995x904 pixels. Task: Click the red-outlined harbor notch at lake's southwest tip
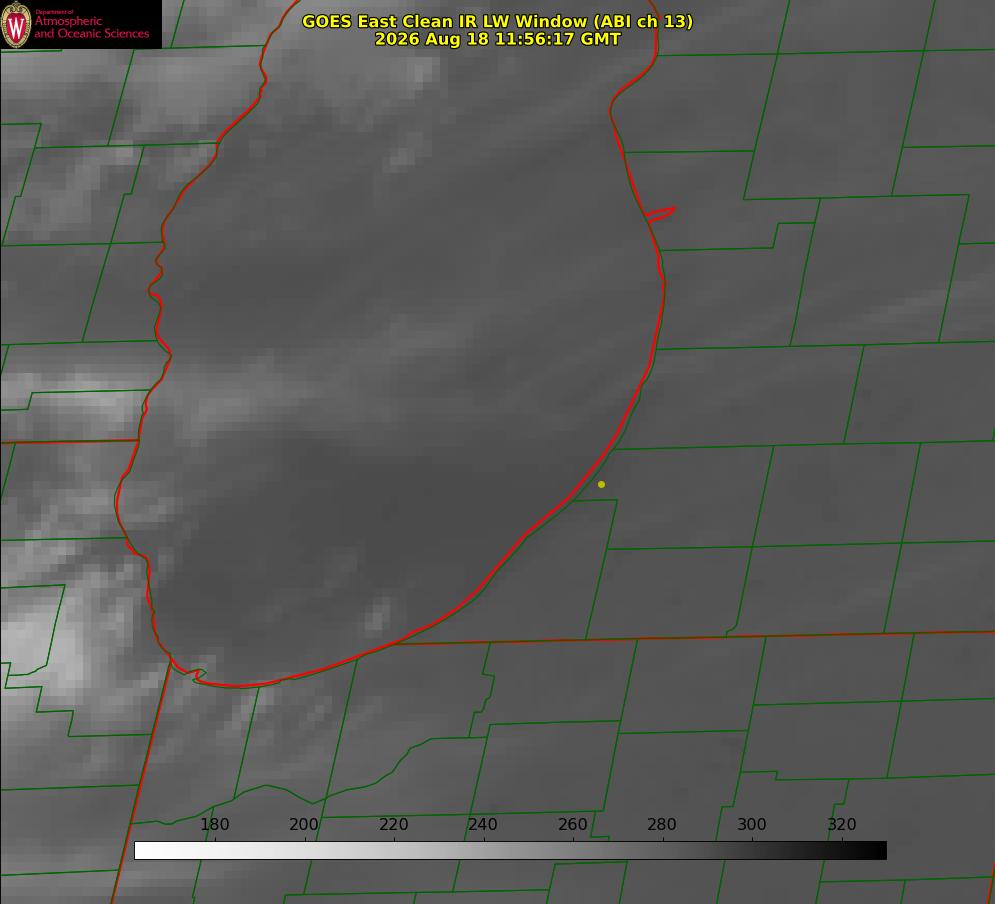pyautogui.click(x=199, y=675)
